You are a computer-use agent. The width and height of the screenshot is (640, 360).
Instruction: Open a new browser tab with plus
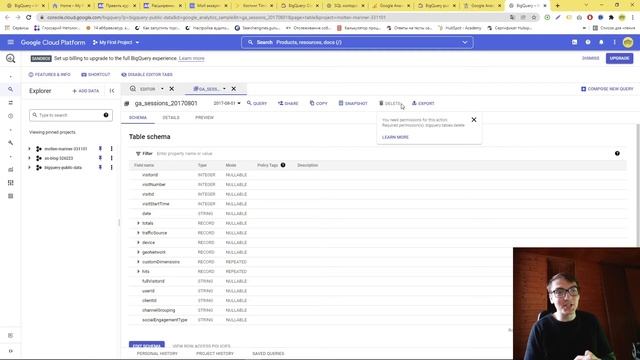click(x=558, y=5)
